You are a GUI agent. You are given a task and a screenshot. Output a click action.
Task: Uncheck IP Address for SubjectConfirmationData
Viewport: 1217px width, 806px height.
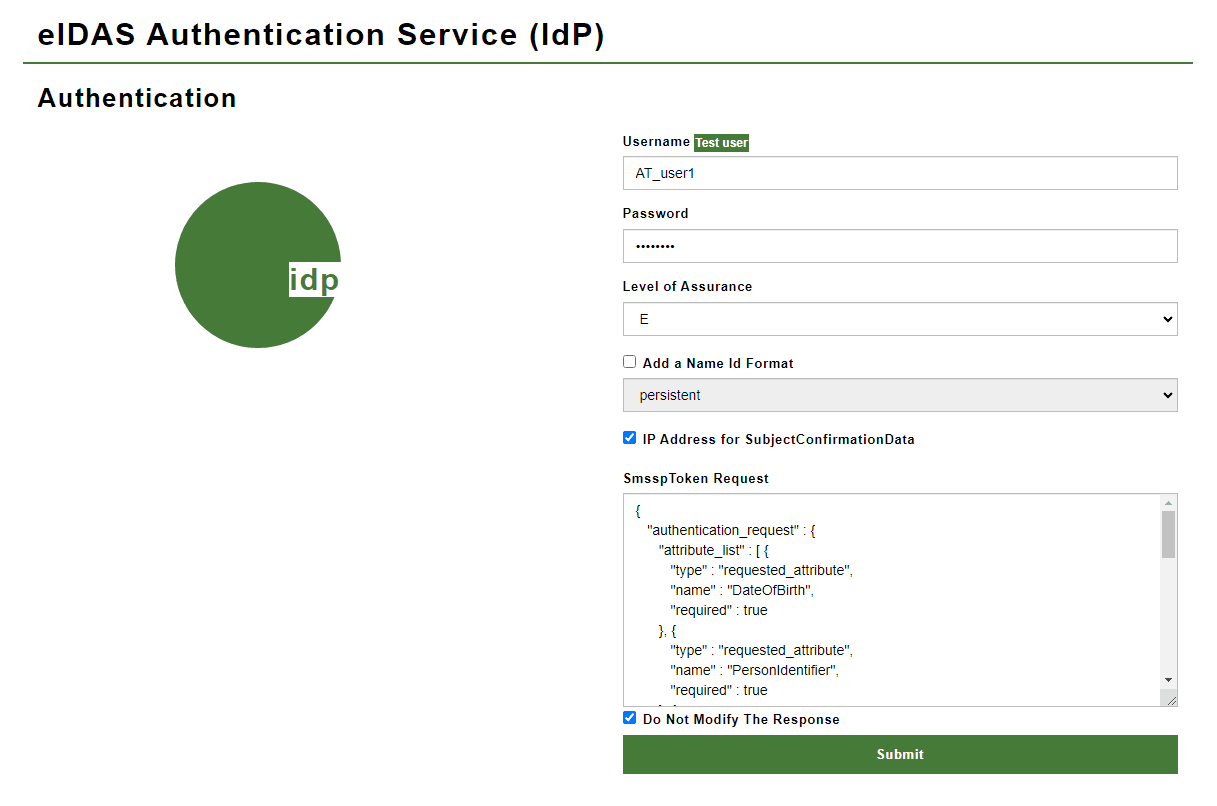(630, 438)
